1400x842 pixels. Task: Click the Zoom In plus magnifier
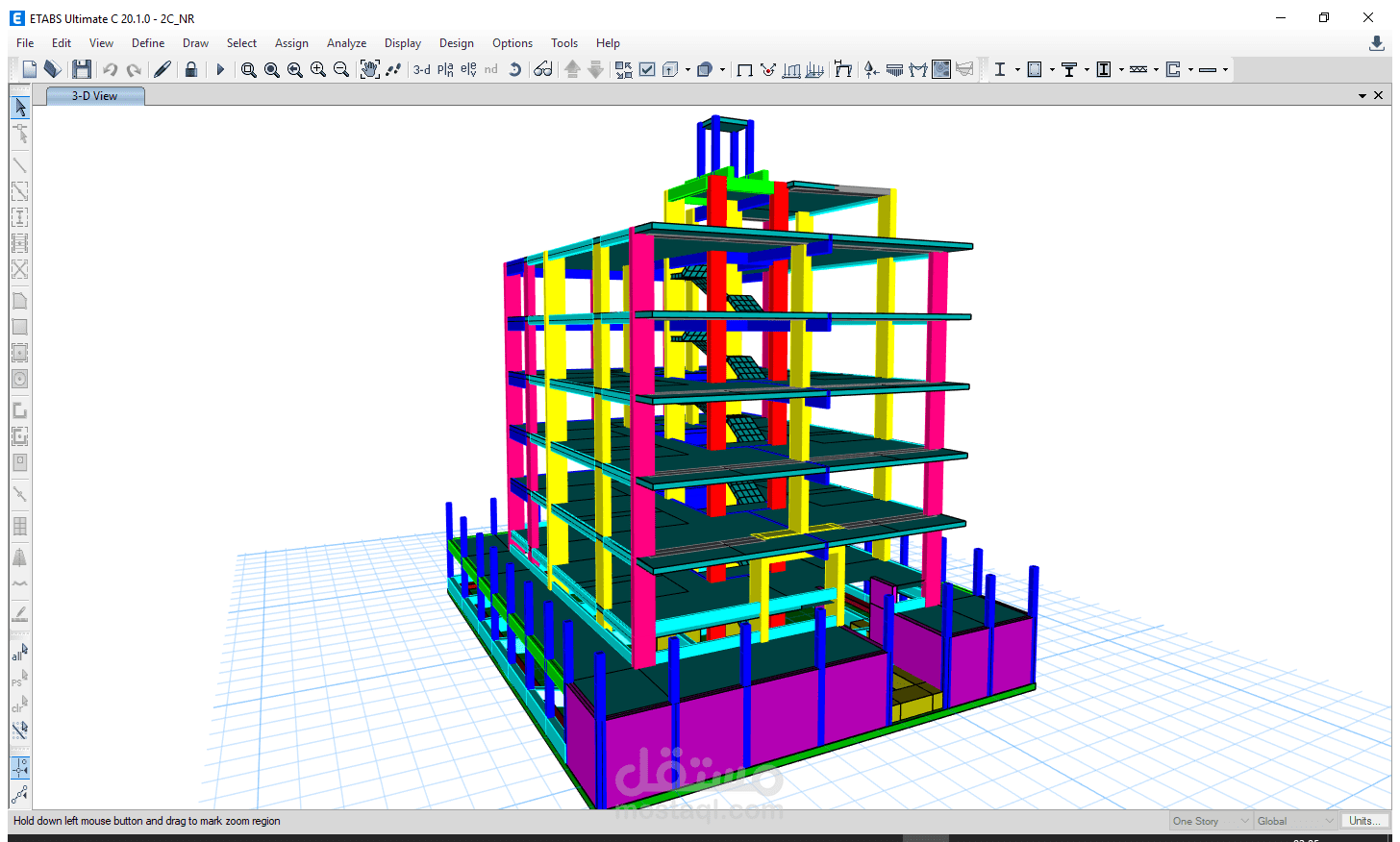point(318,69)
